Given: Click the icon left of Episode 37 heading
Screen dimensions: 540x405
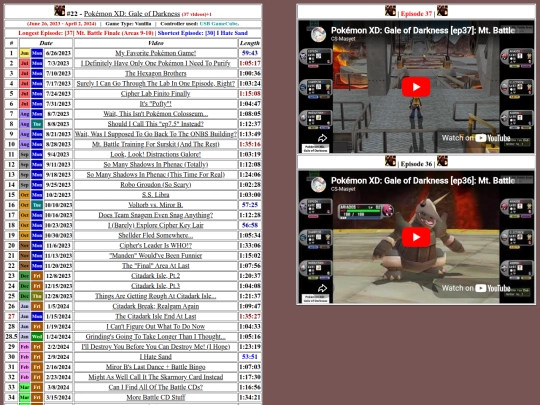Looking at the screenshot, I should coord(390,11).
